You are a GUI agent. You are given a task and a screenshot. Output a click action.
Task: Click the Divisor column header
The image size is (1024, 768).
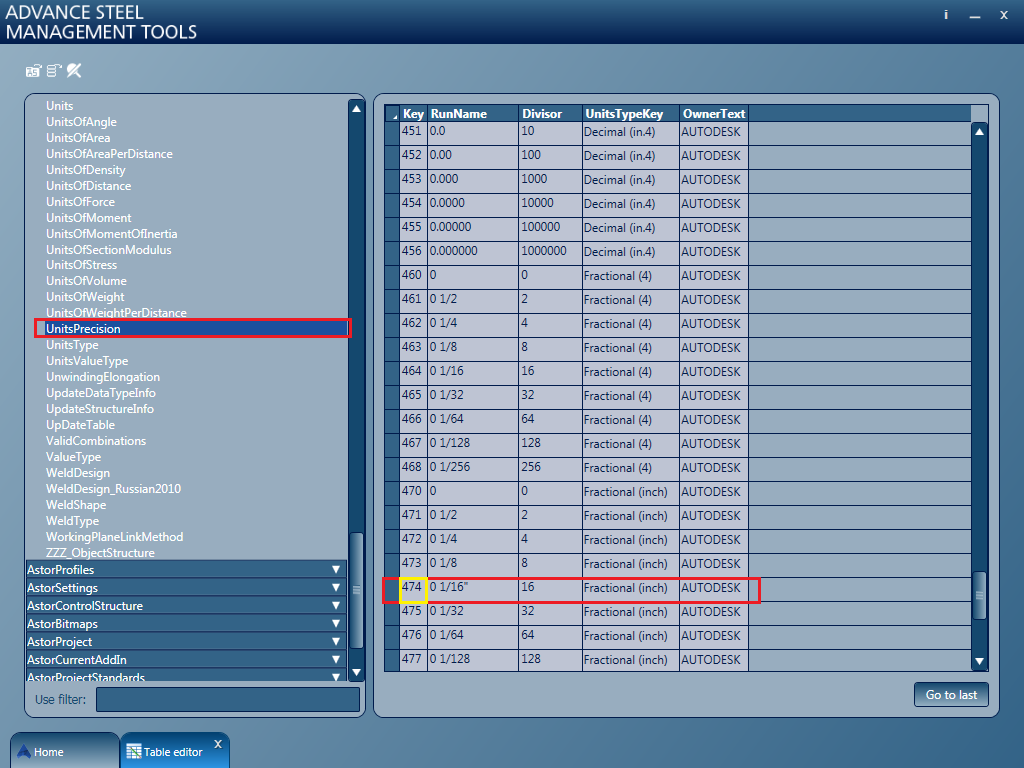(x=551, y=114)
